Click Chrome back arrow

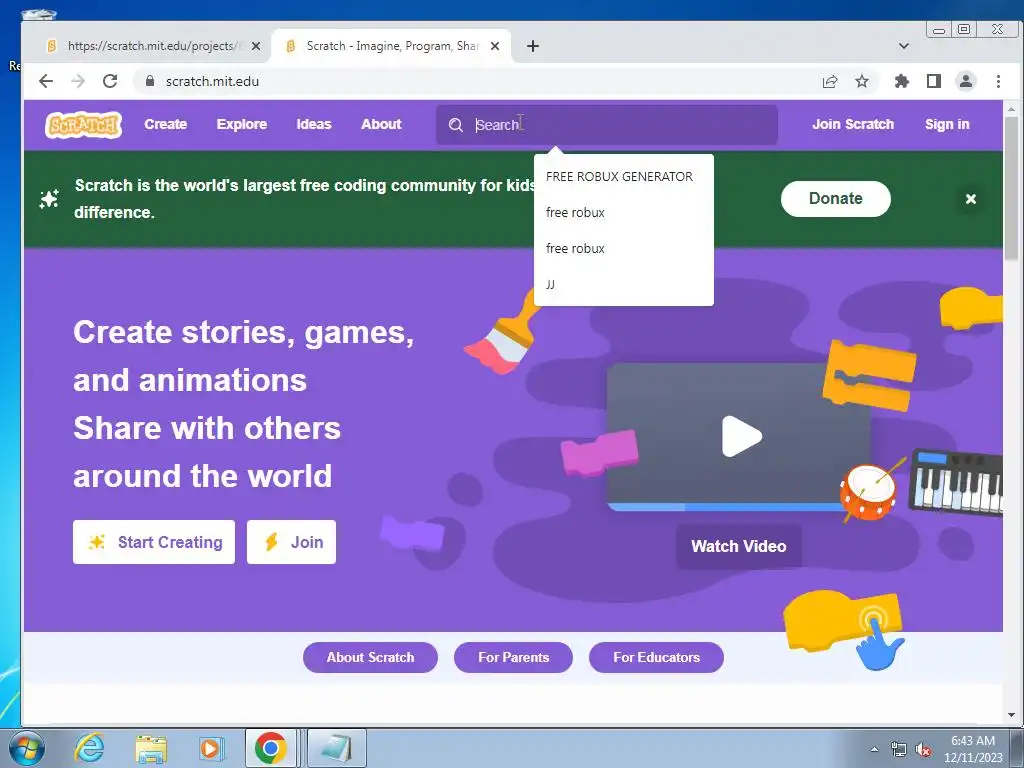46,81
